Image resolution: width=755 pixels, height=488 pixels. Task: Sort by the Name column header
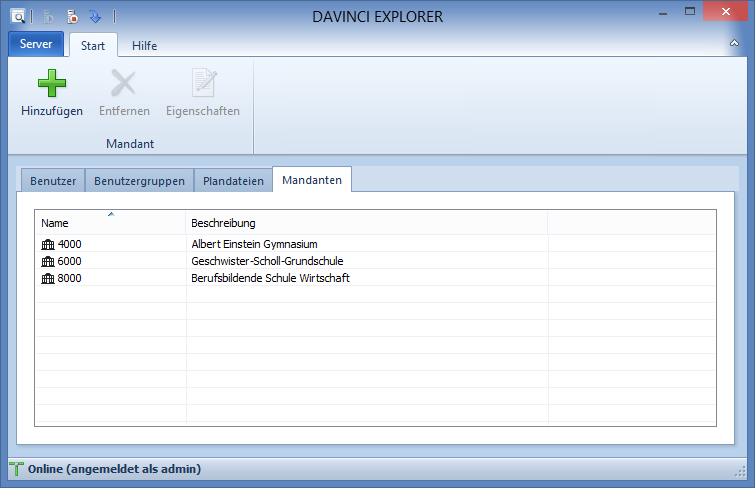(x=110, y=222)
